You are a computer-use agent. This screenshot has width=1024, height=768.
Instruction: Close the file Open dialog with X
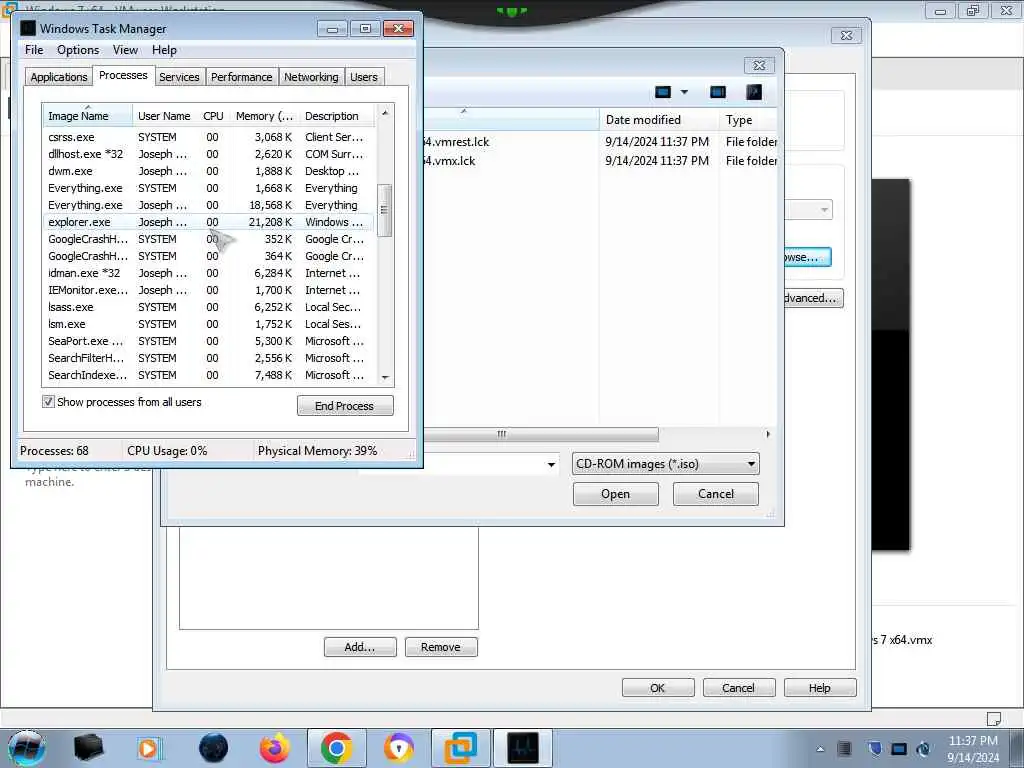click(x=759, y=65)
